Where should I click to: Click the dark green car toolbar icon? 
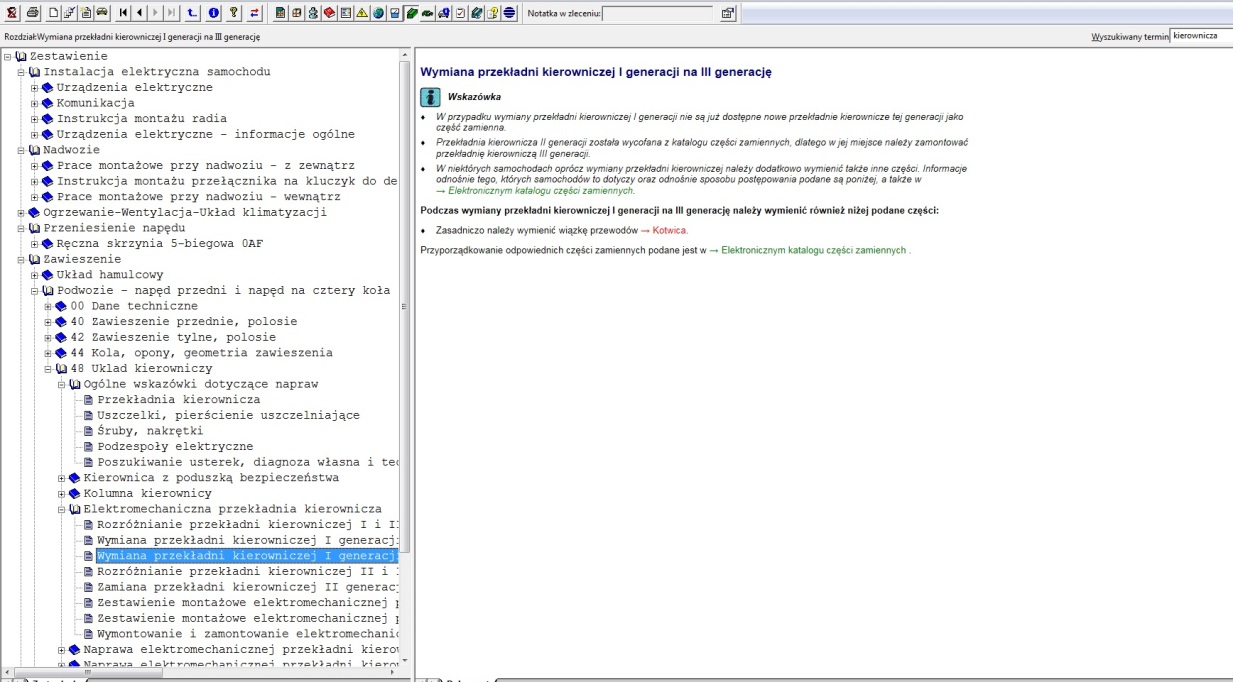tap(427, 13)
